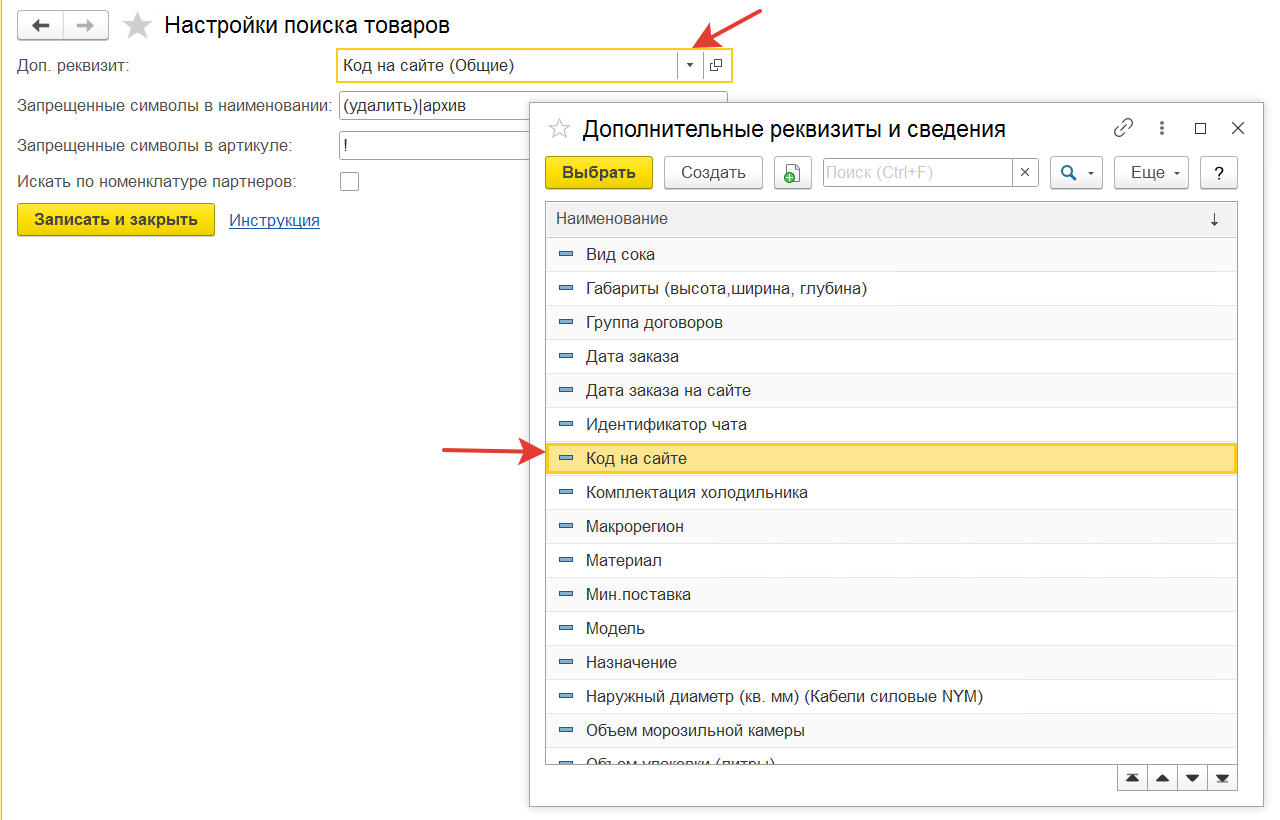Go forward with the right arrow button
Viewport: 1280px width, 820px height.
pos(86,25)
